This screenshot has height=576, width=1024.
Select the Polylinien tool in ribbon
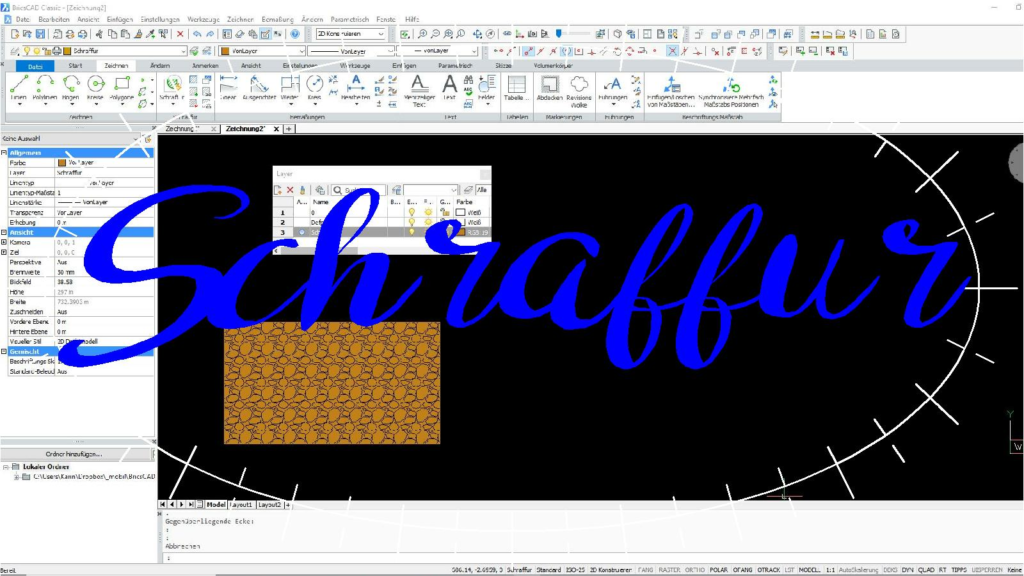44,90
